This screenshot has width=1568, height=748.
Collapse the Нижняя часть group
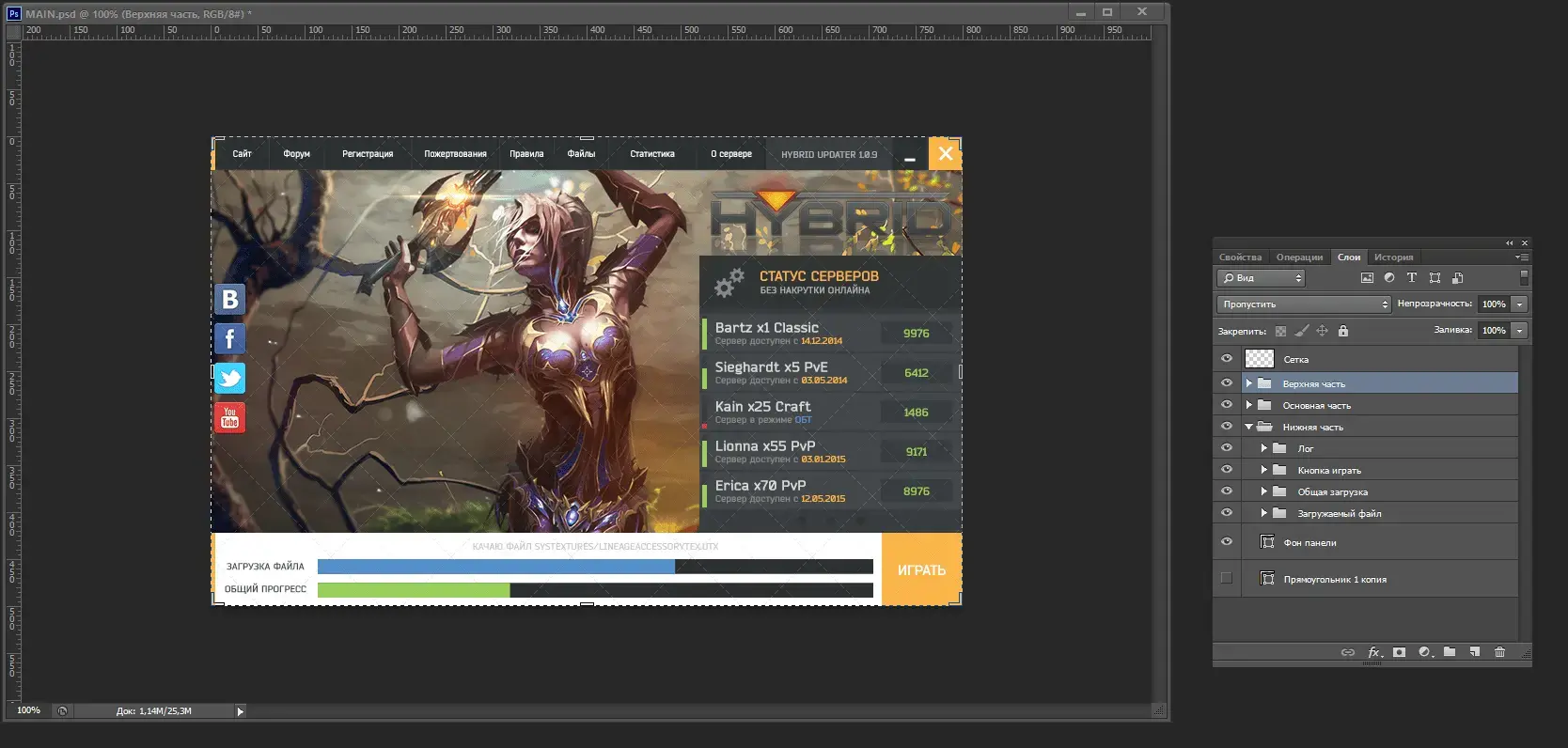point(1249,427)
